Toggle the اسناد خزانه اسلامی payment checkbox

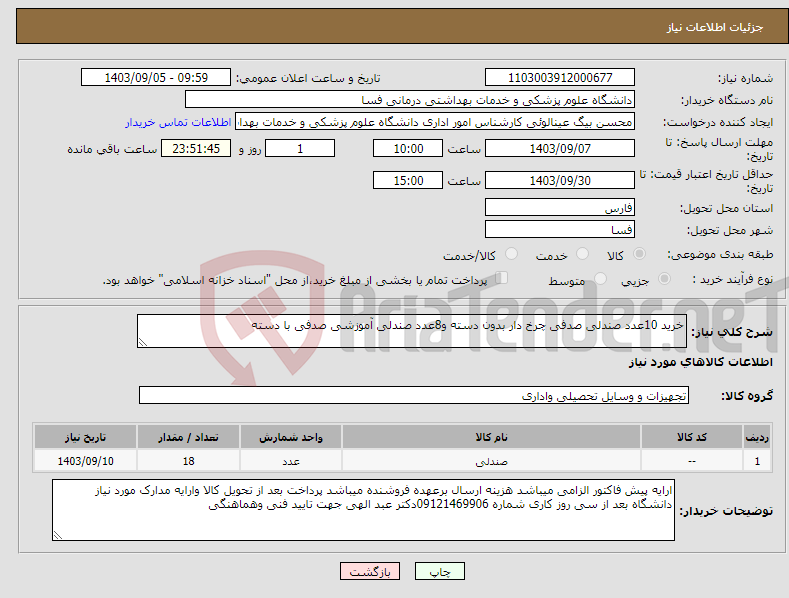pyautogui.click(x=501, y=278)
